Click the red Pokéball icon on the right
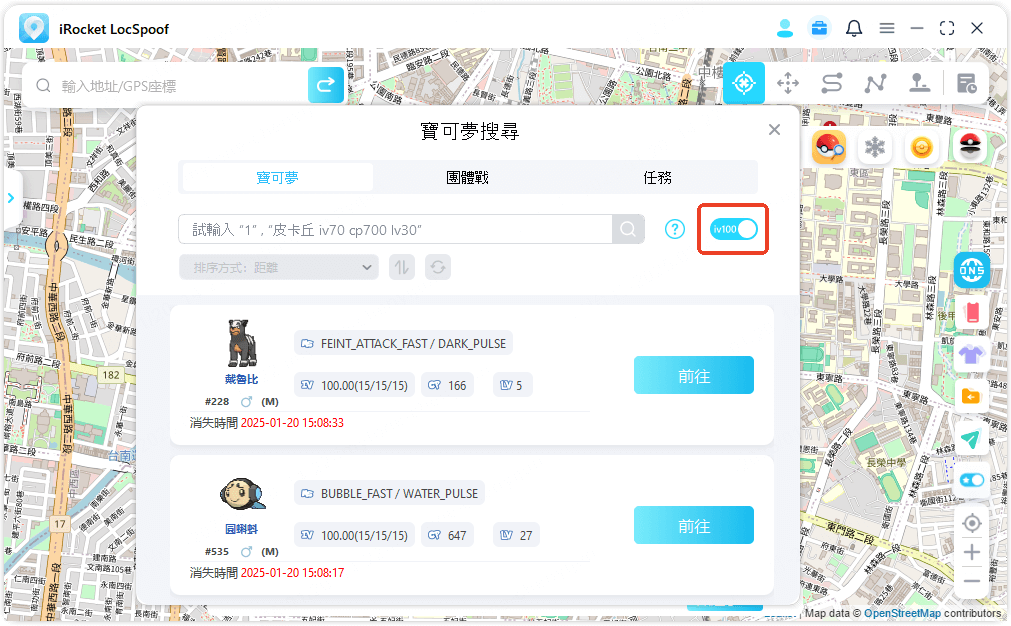The height and width of the screenshot is (626, 1011). 970,146
